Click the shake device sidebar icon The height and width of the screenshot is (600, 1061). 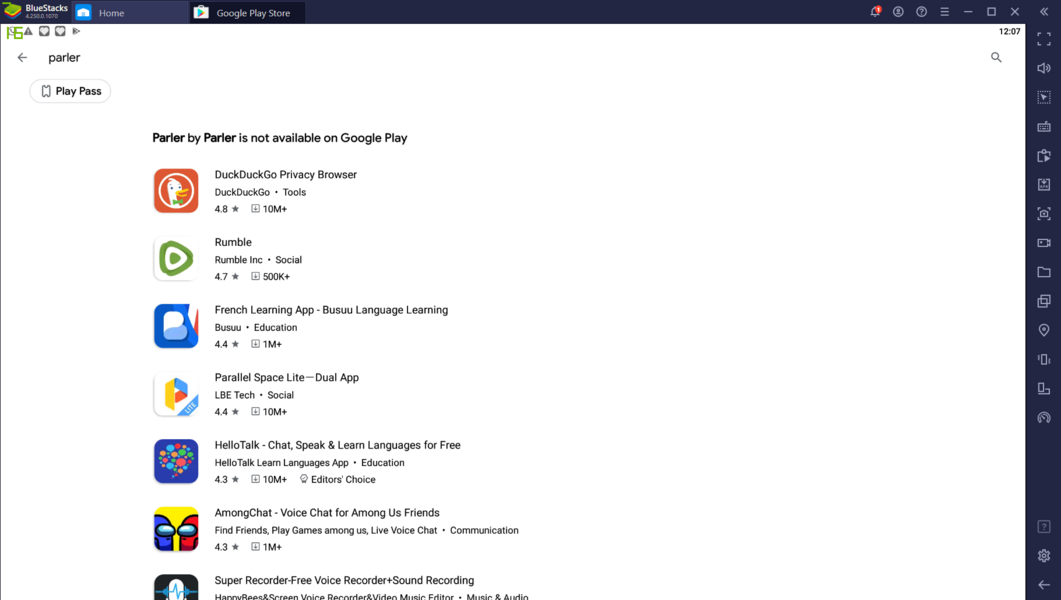click(x=1044, y=359)
